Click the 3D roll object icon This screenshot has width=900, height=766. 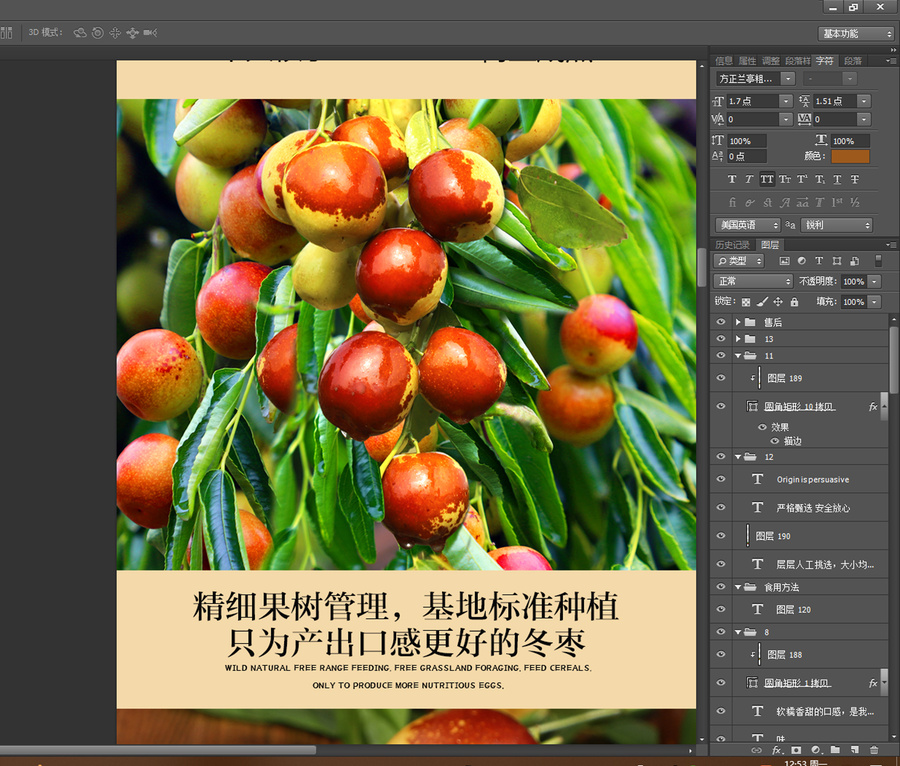98,33
